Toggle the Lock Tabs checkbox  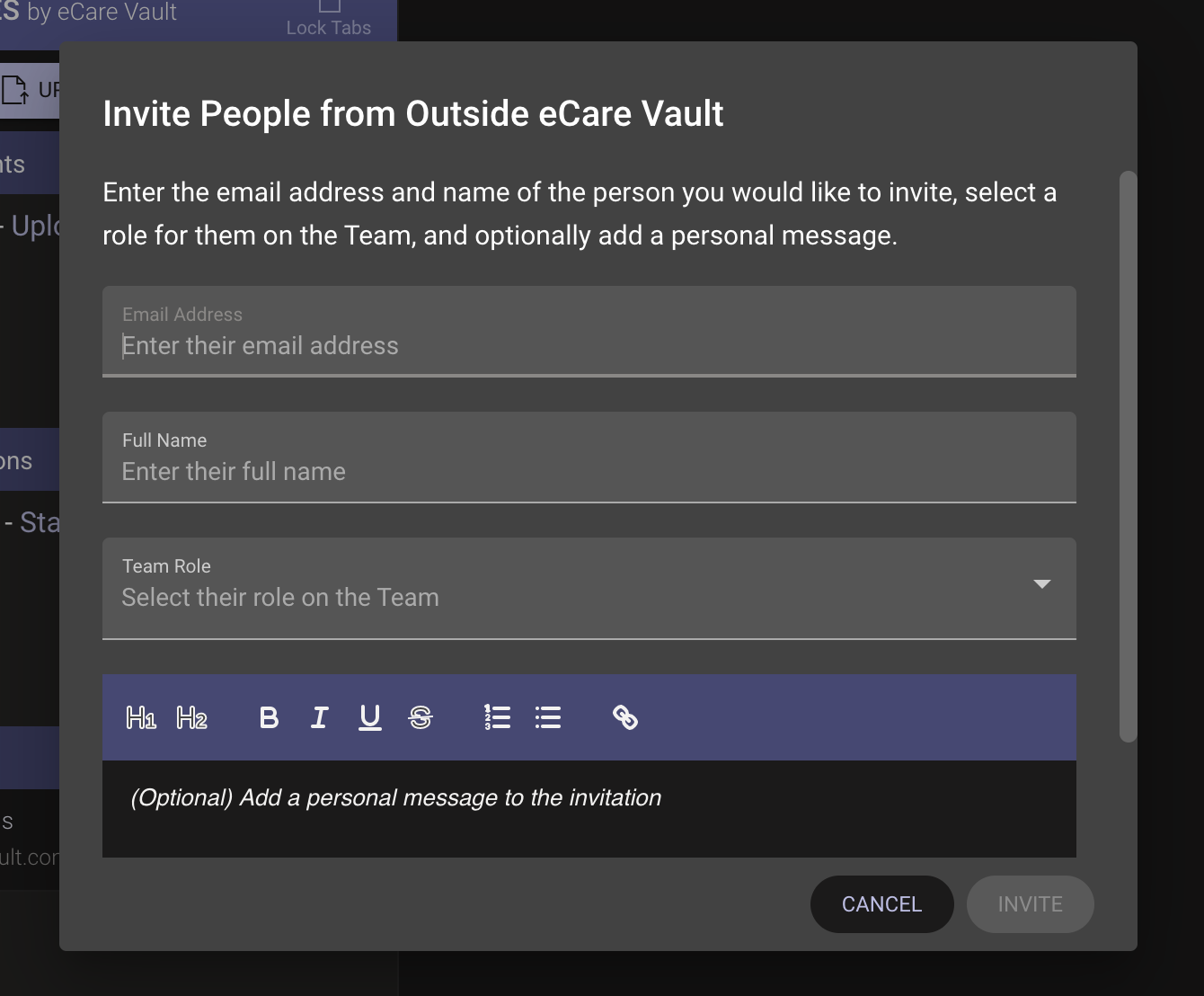329,5
